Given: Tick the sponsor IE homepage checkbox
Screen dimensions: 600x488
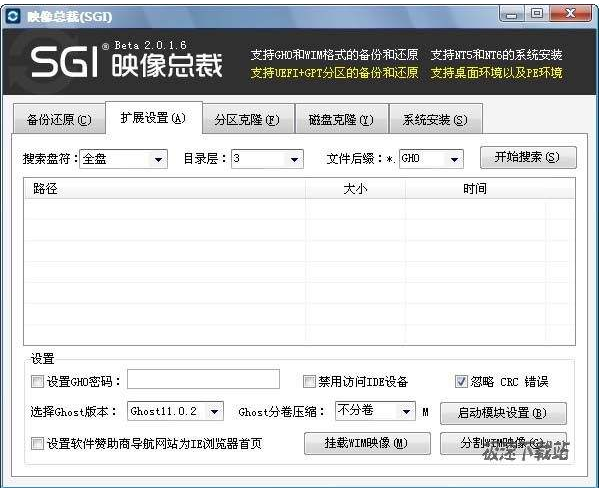Looking at the screenshot, I should 37,444.
